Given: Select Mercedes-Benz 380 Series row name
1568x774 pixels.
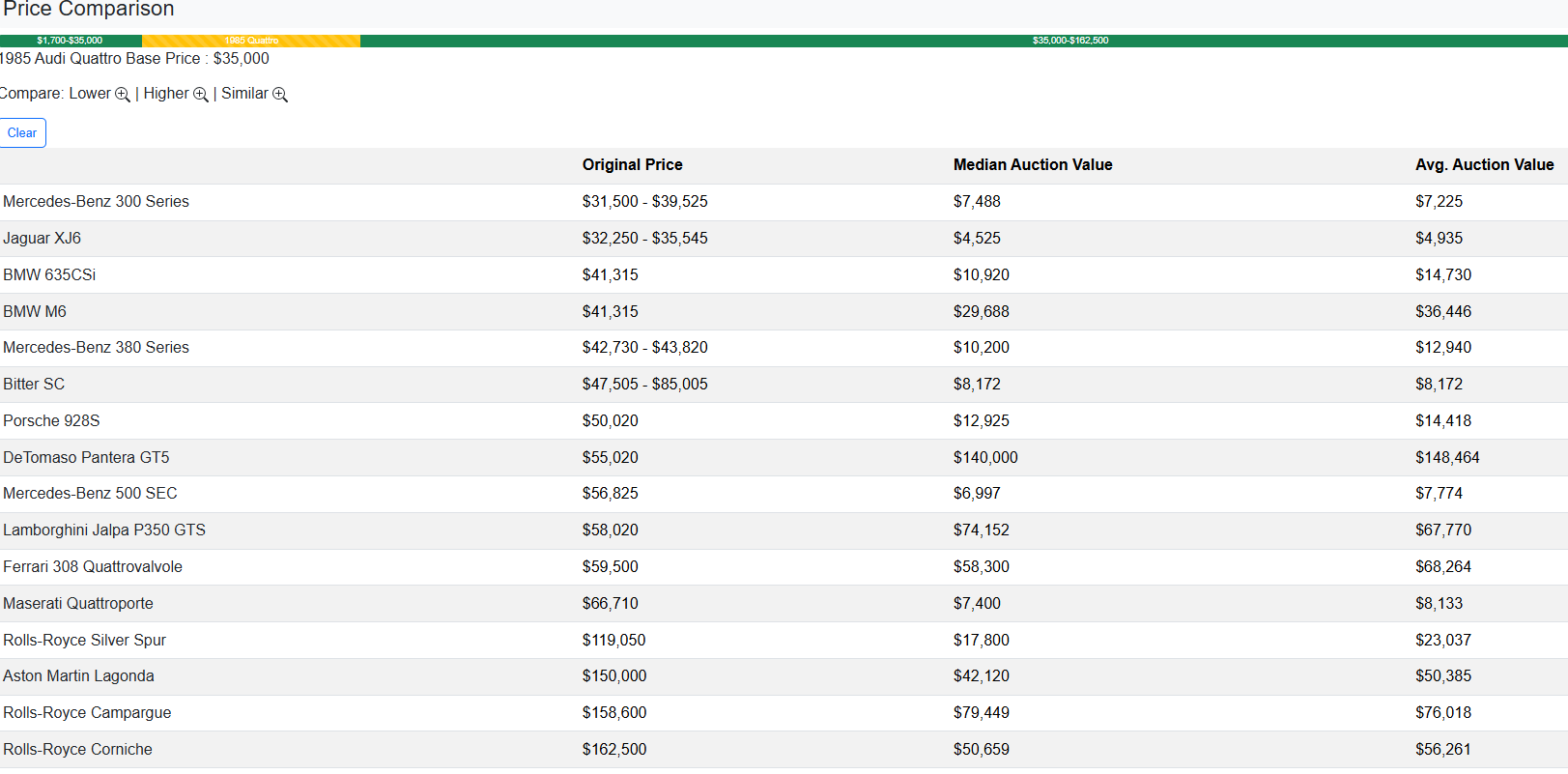Looking at the screenshot, I should (x=96, y=348).
